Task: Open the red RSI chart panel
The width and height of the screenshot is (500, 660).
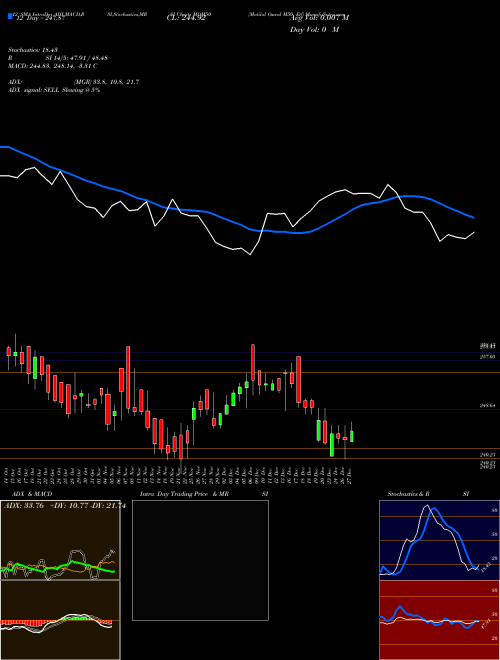Action: pos(439,620)
